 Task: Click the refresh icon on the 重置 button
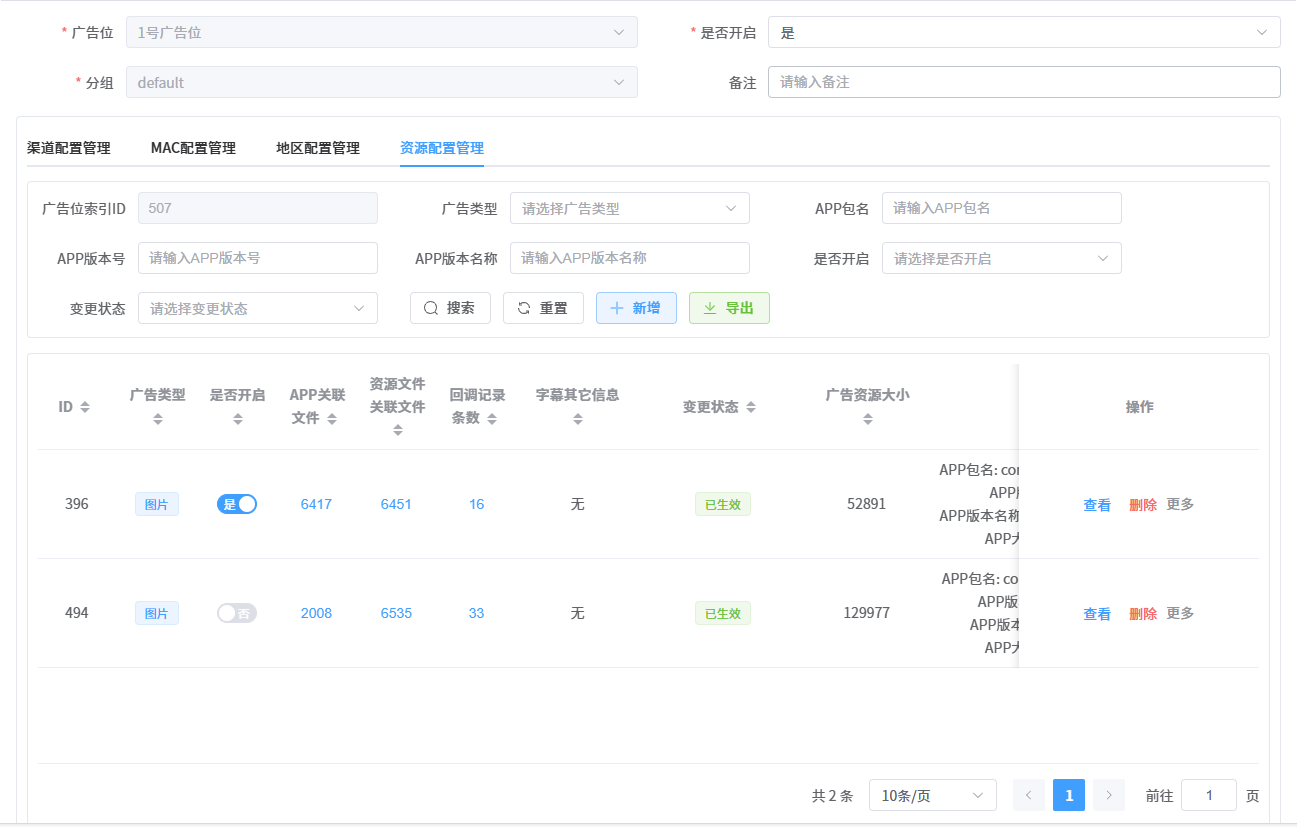(x=524, y=308)
